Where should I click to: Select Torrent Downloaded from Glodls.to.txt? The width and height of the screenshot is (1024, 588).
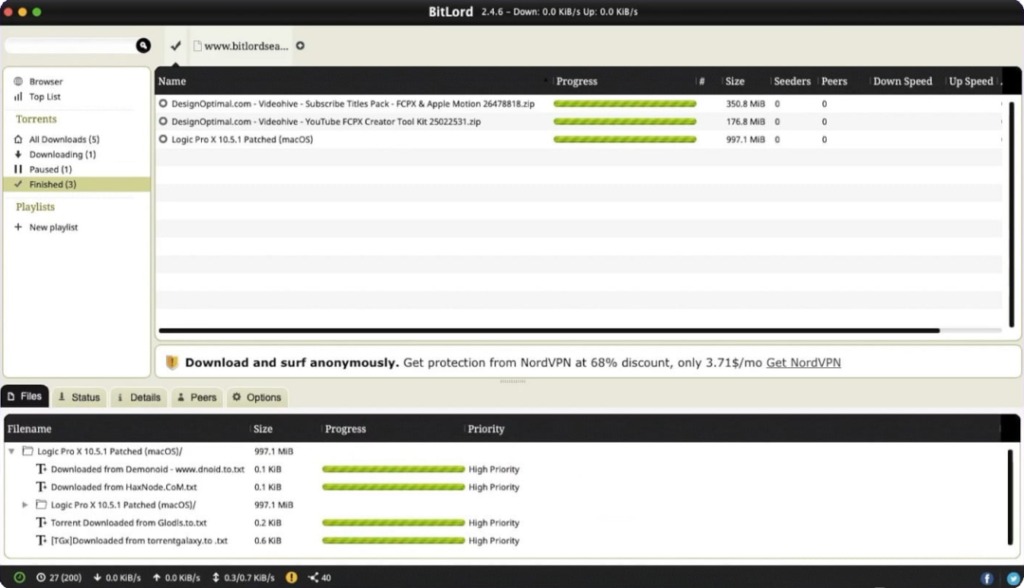coord(129,523)
